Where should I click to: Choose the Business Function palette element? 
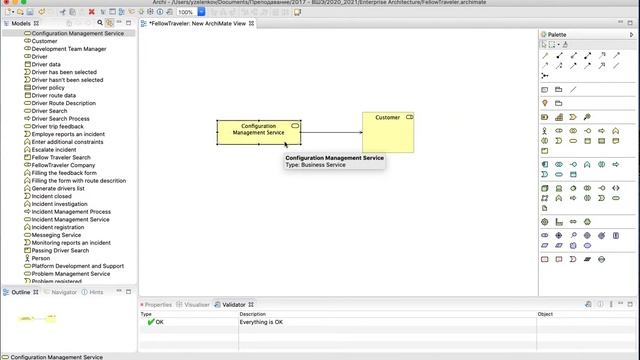tap(616, 131)
